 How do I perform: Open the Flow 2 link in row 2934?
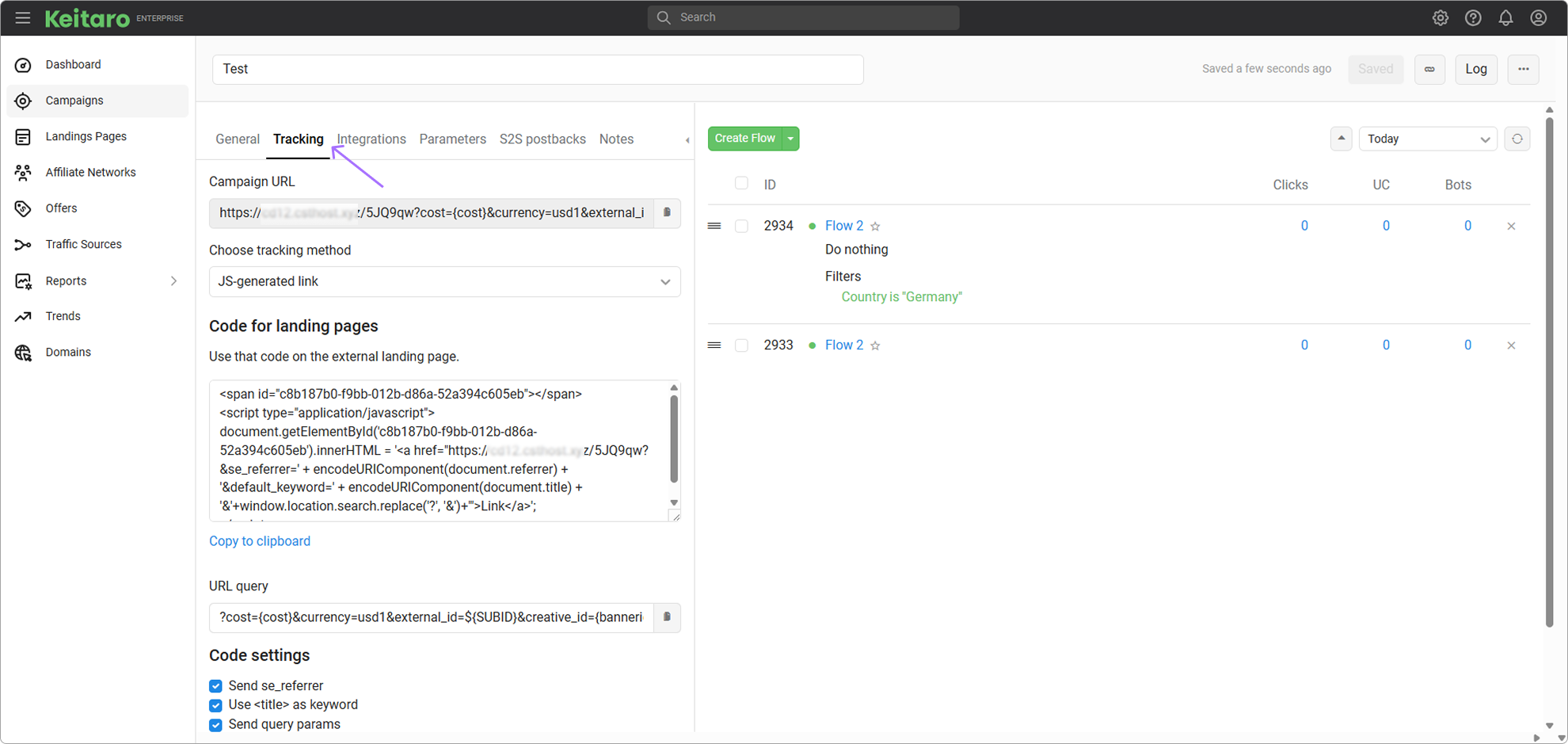(x=844, y=226)
